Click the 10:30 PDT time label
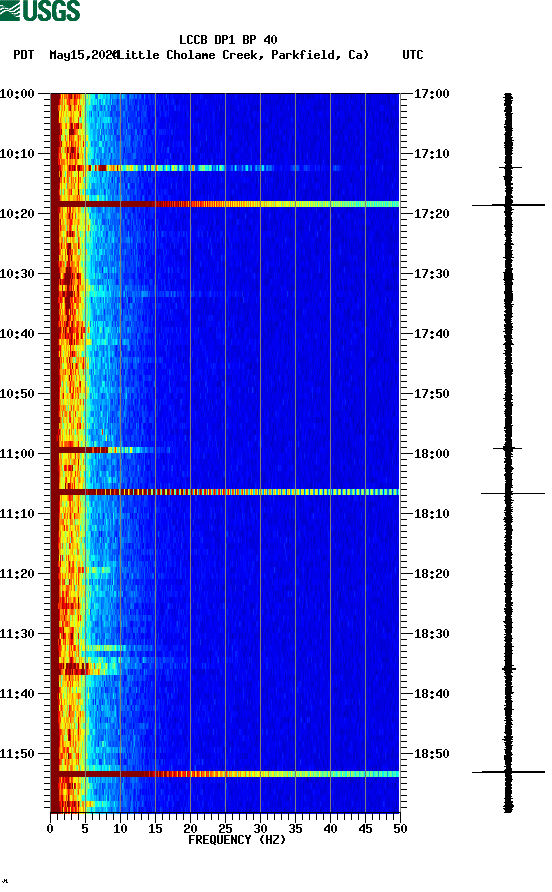 [17, 274]
